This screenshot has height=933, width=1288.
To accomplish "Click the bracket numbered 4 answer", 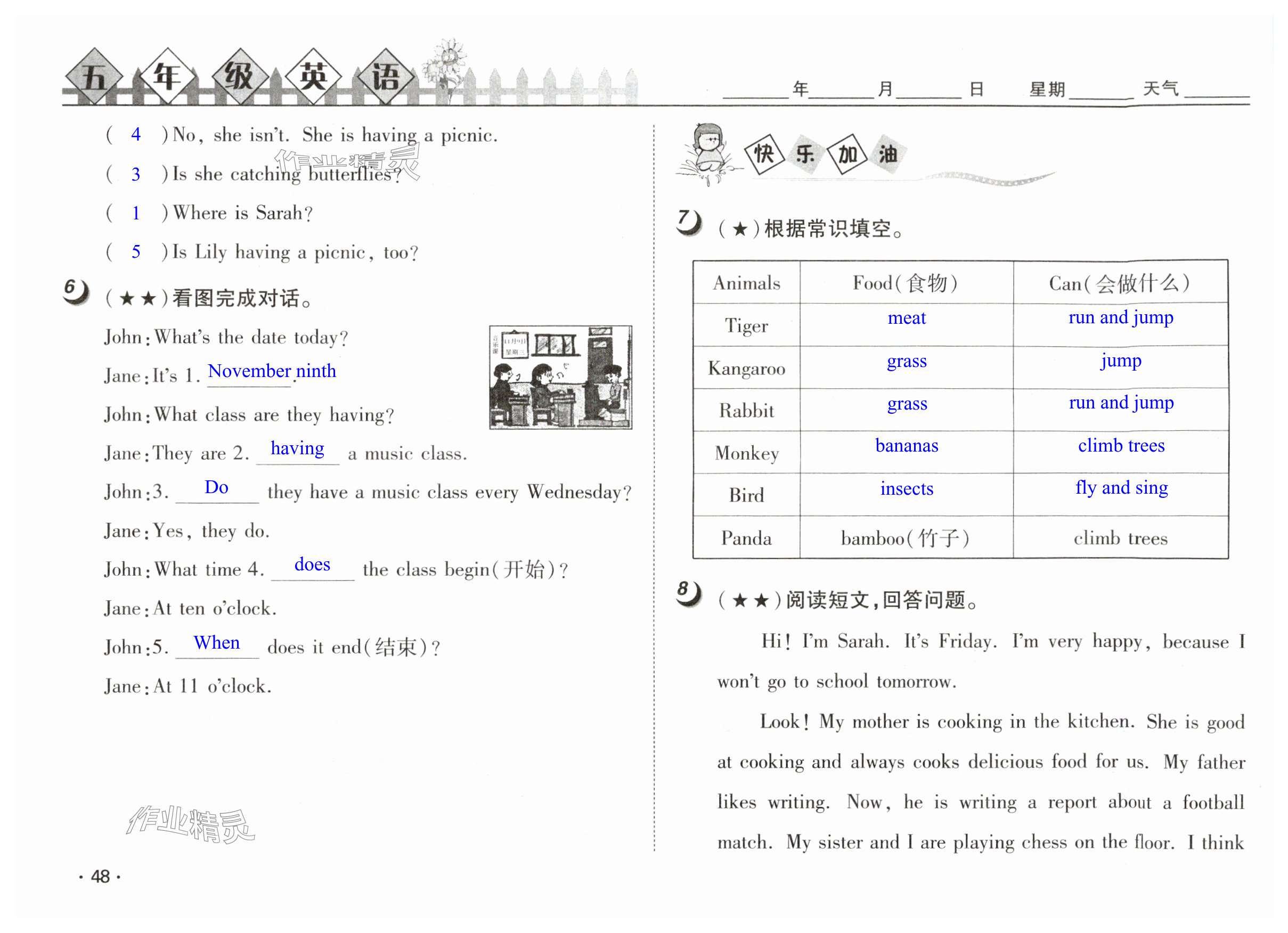I will point(136,135).
